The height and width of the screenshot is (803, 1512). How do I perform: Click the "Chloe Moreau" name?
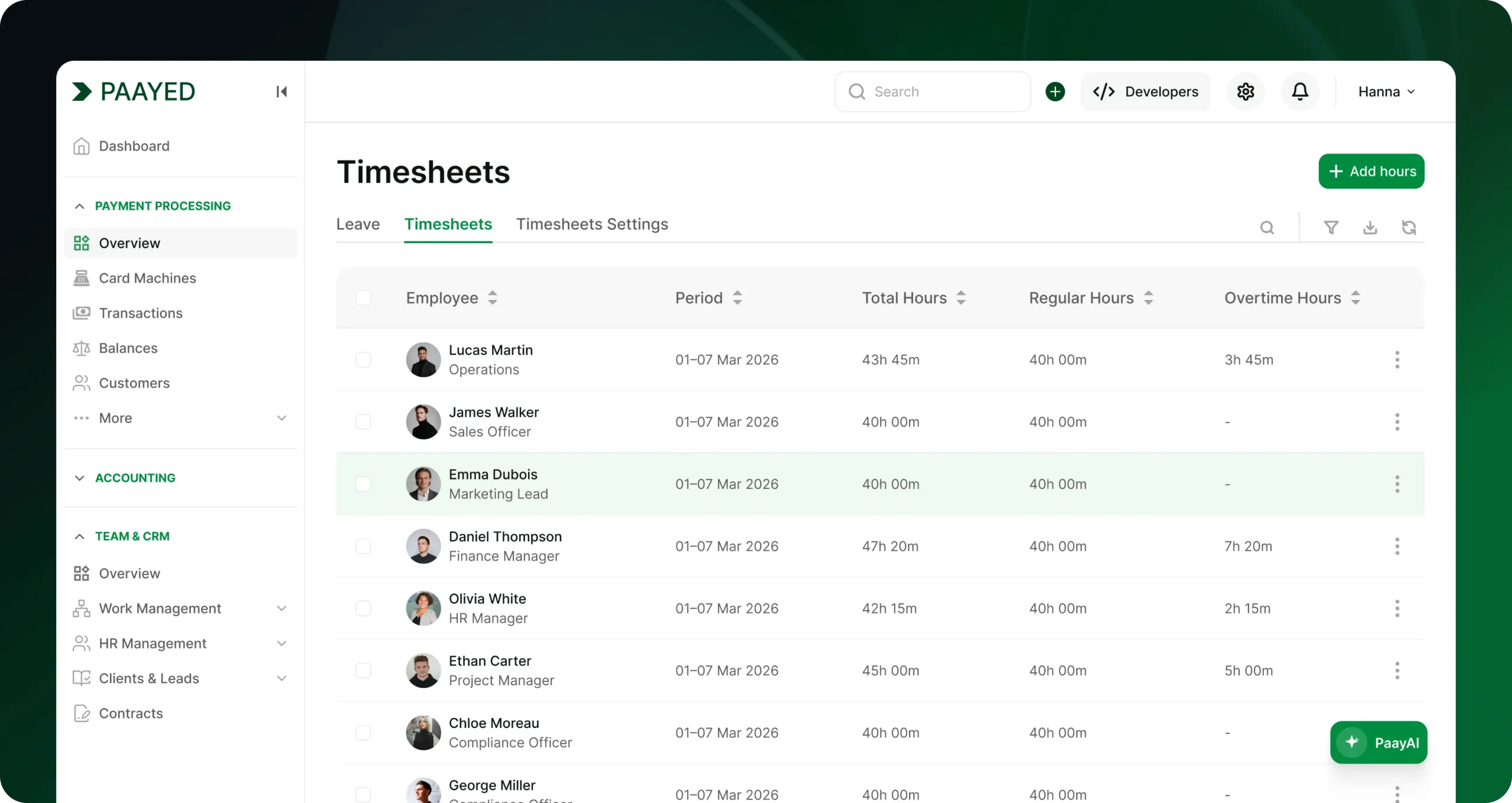pyautogui.click(x=494, y=723)
